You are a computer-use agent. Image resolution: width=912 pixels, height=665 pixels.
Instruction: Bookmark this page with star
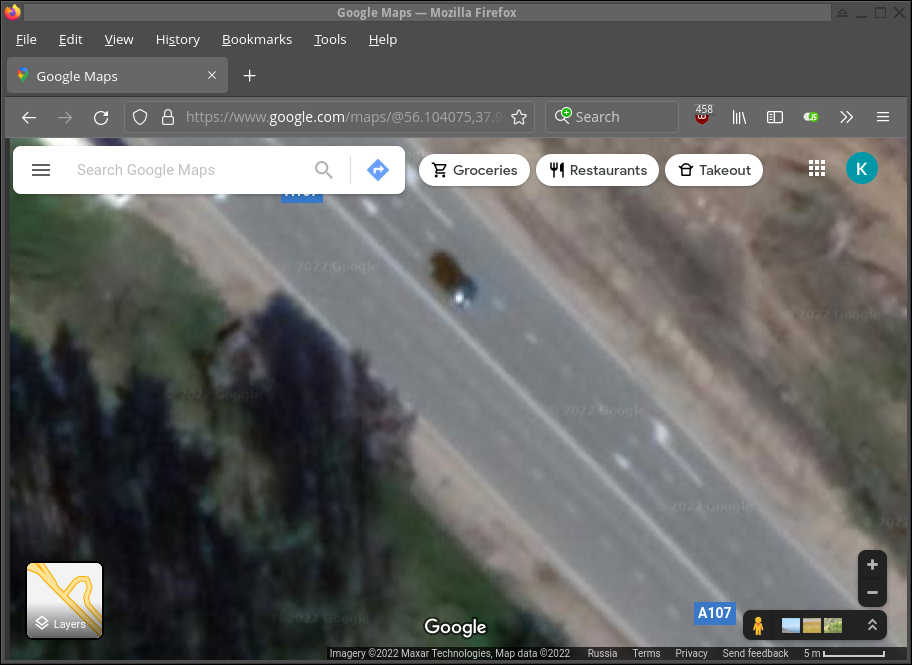(519, 118)
